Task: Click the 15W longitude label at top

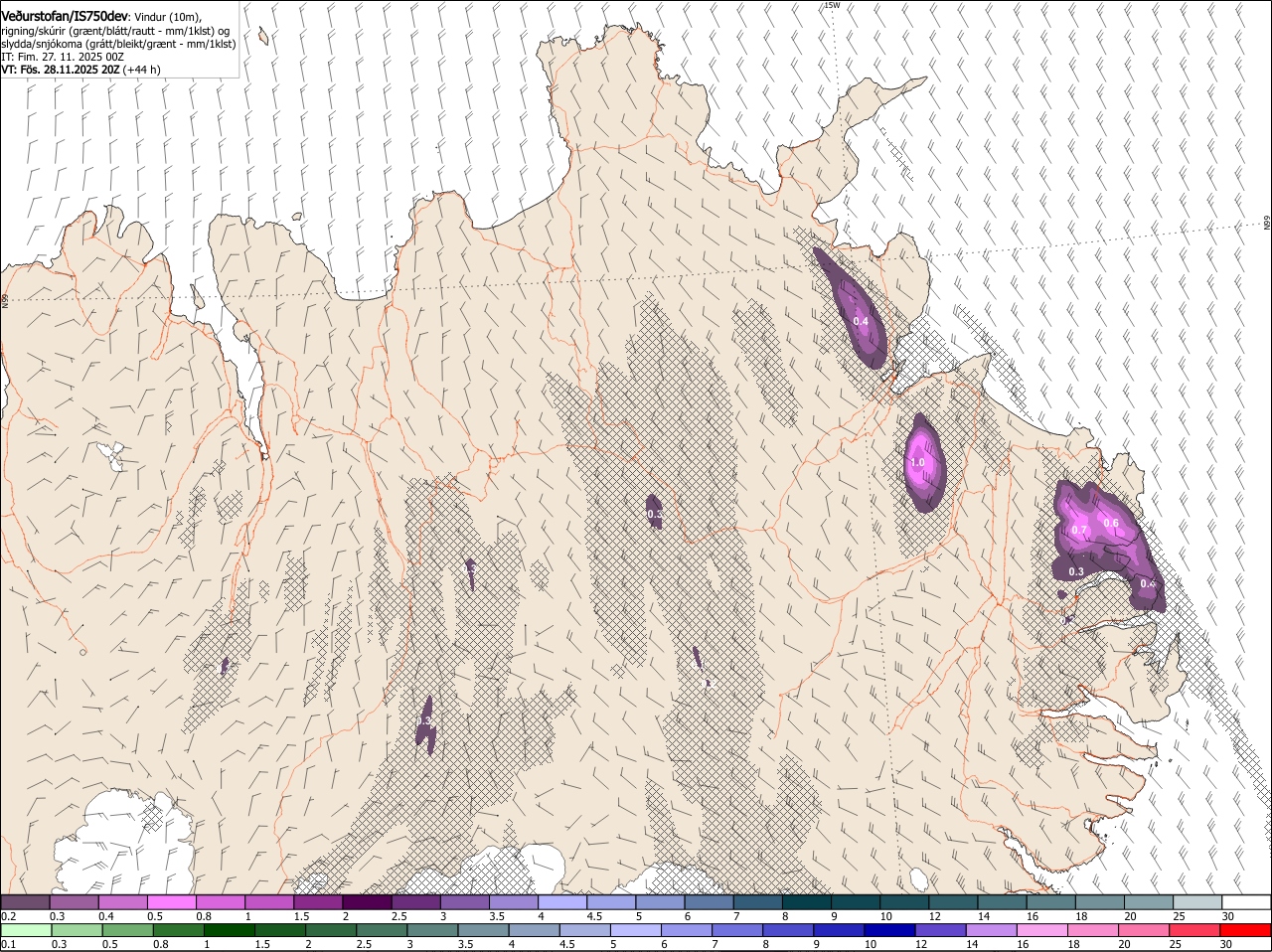Action: pos(832,5)
